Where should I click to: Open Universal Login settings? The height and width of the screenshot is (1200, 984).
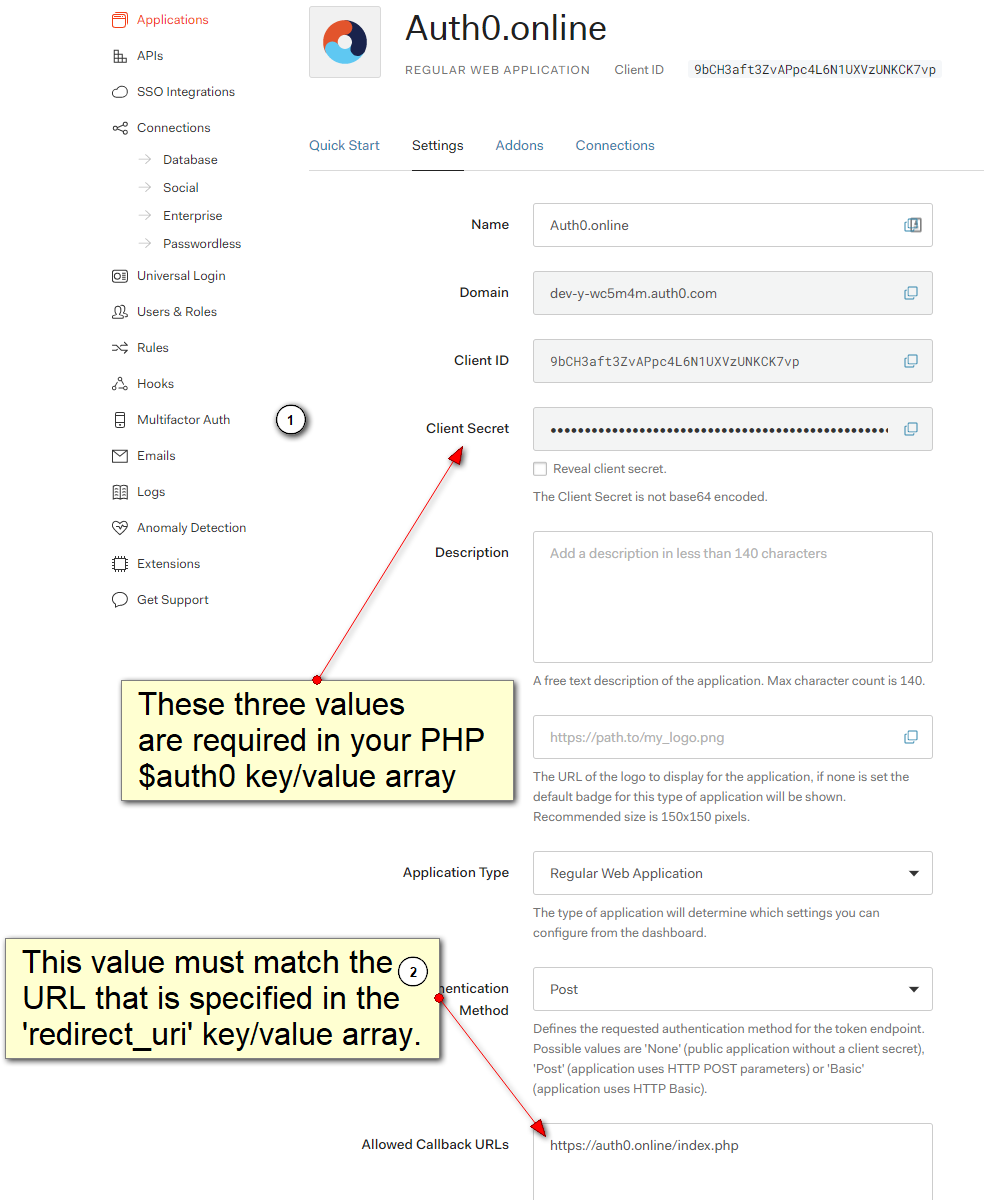(181, 275)
